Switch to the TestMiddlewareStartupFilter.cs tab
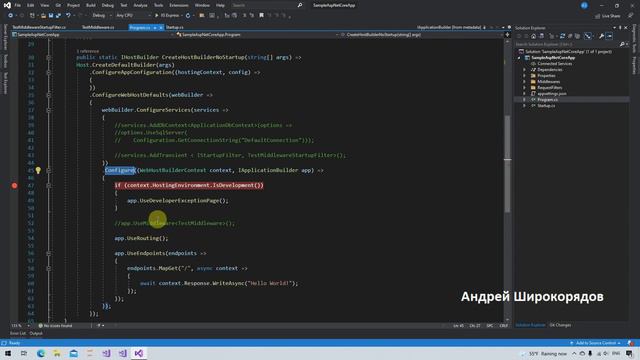Screen dimensions: 640x360 (x=39, y=27)
